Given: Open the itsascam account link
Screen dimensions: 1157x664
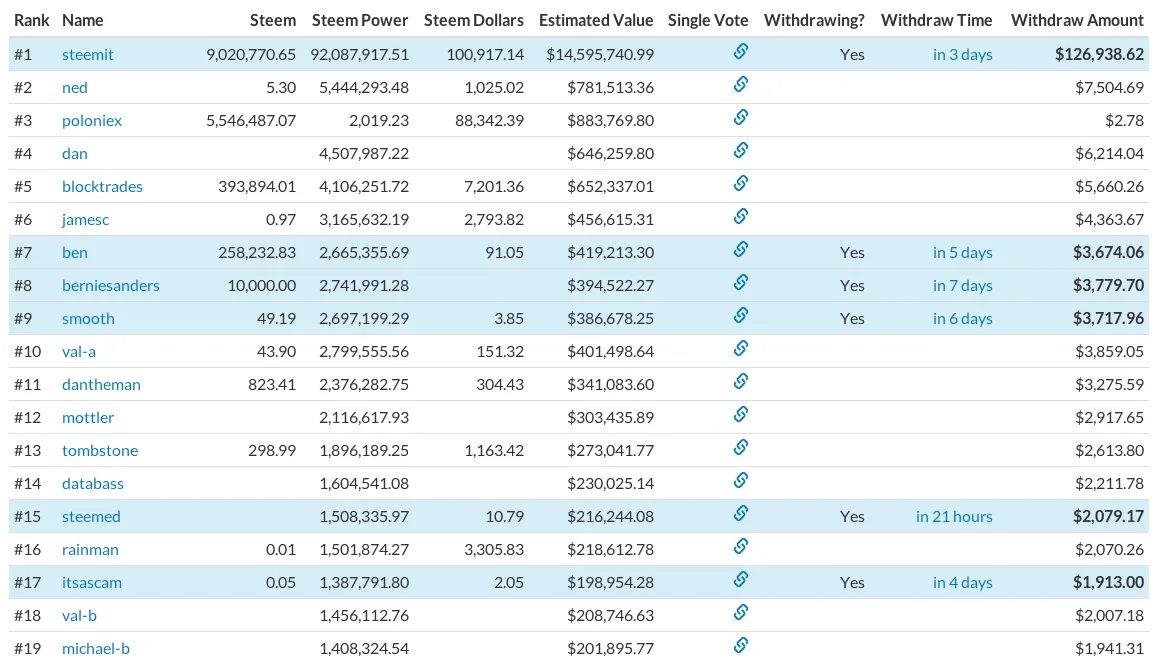Looking at the screenshot, I should (x=91, y=582).
